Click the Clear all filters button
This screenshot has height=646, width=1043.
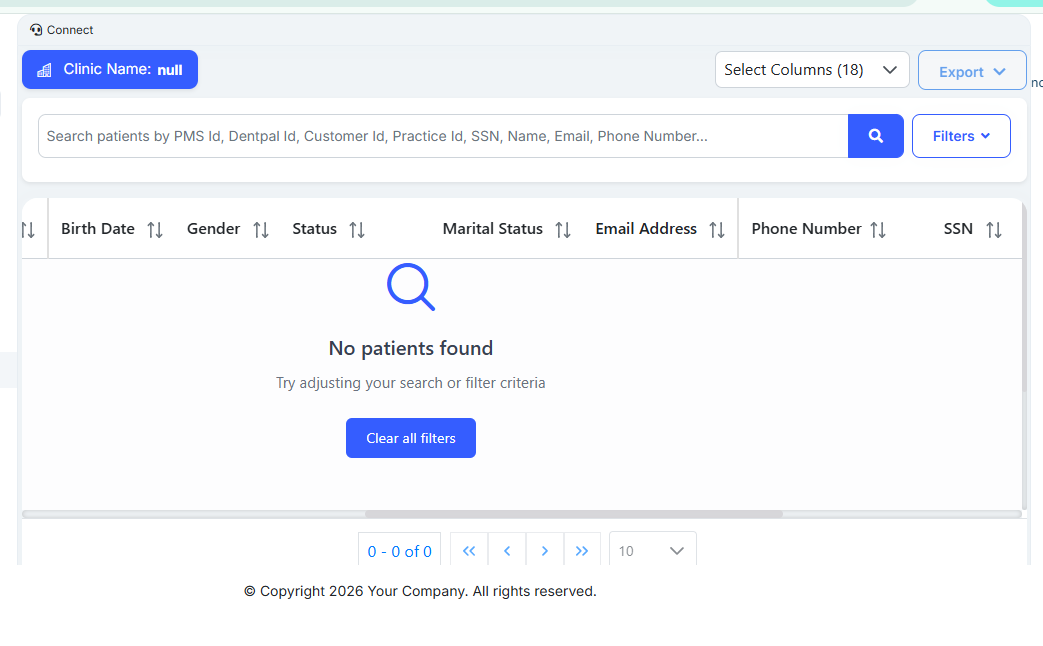tap(410, 438)
